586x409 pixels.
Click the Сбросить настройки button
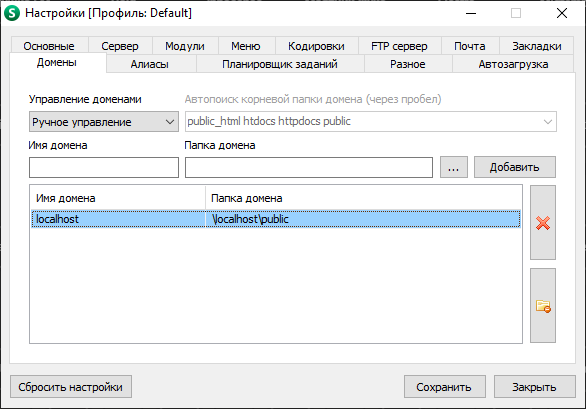(x=71, y=387)
